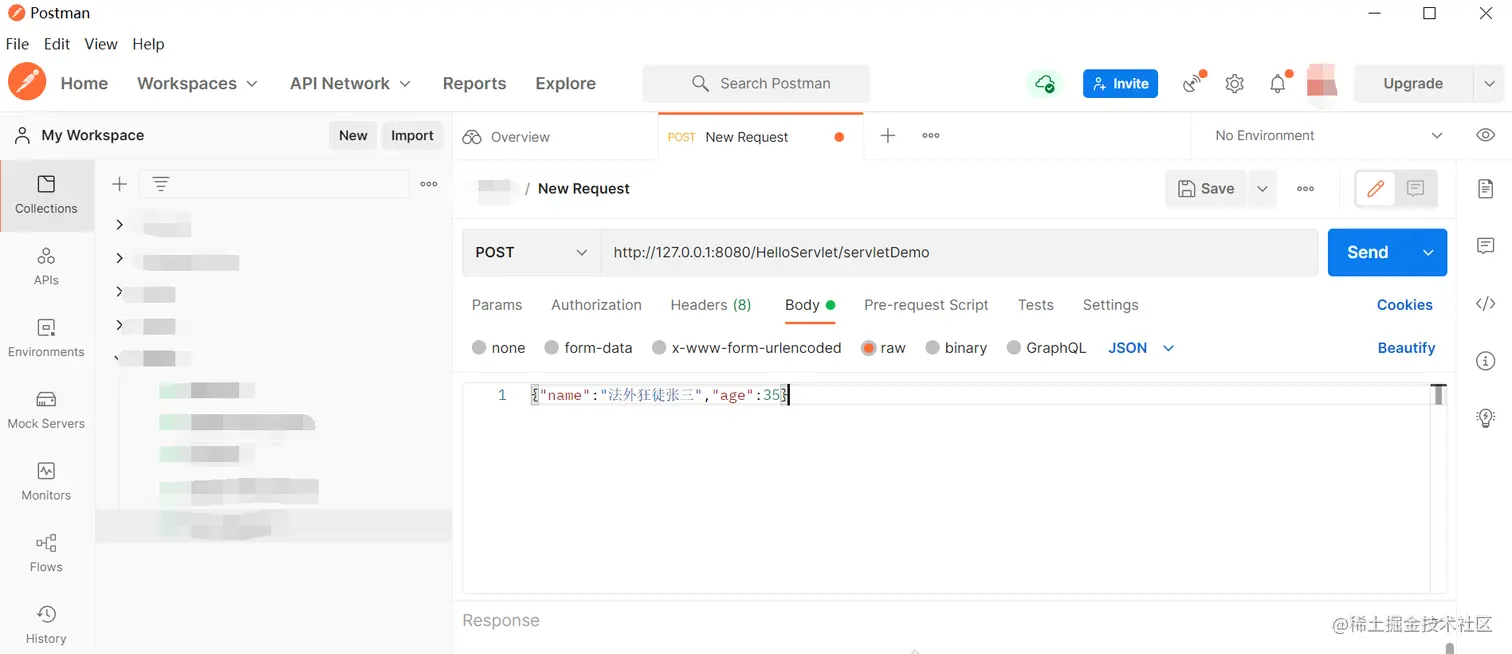The image size is (1512, 654).
Task: Open the History sidebar panel
Action: (46, 626)
